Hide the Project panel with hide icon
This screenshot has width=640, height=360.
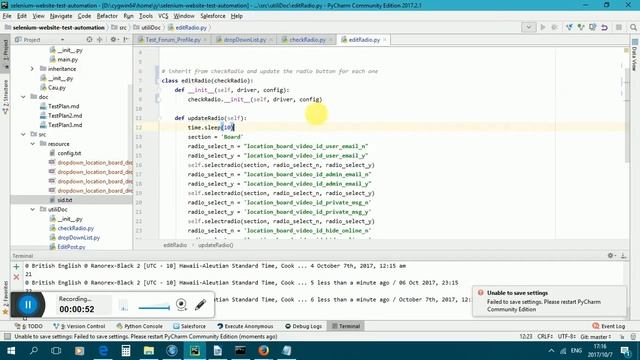pyautogui.click(x=126, y=40)
